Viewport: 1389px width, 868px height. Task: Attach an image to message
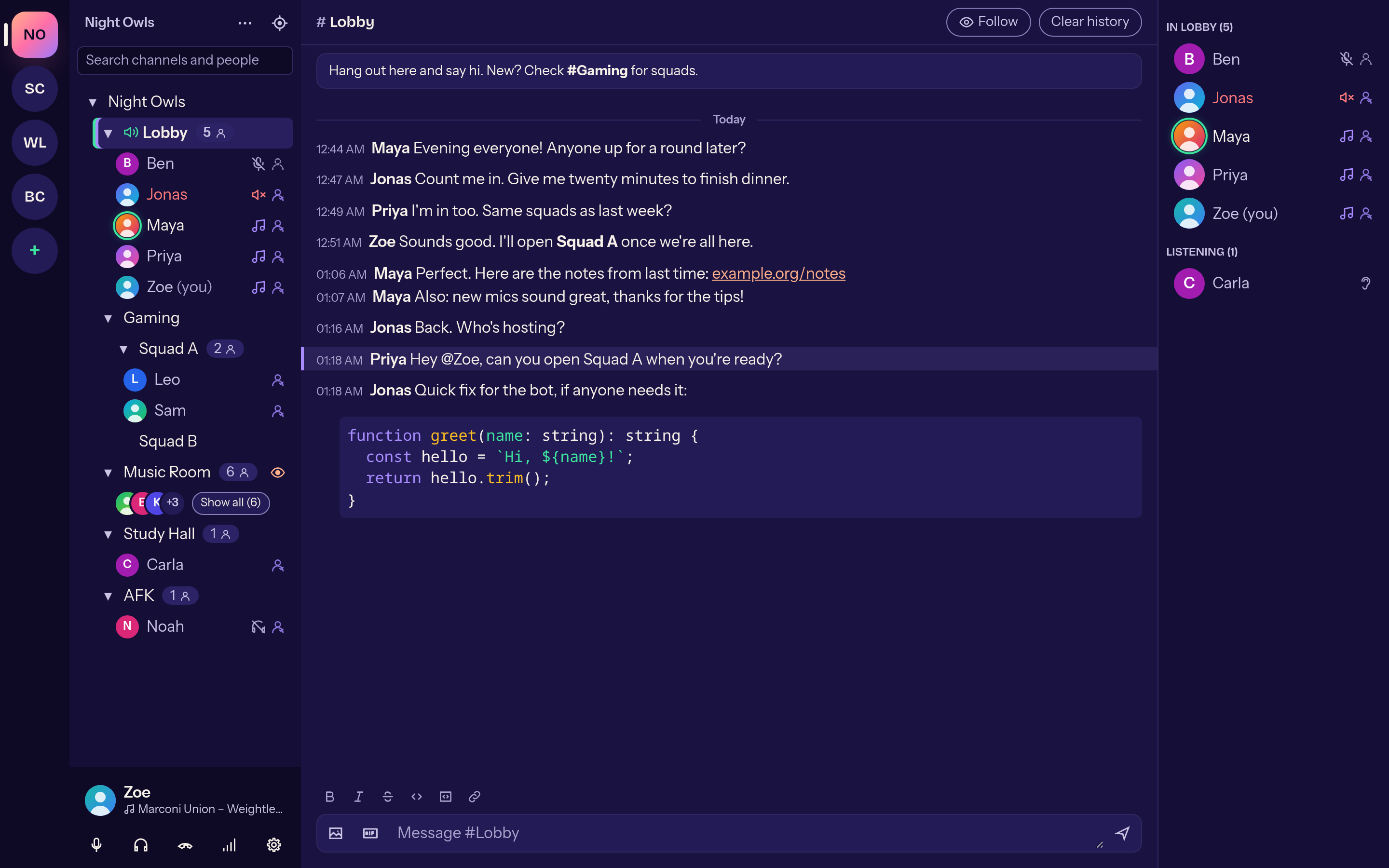coord(336,833)
